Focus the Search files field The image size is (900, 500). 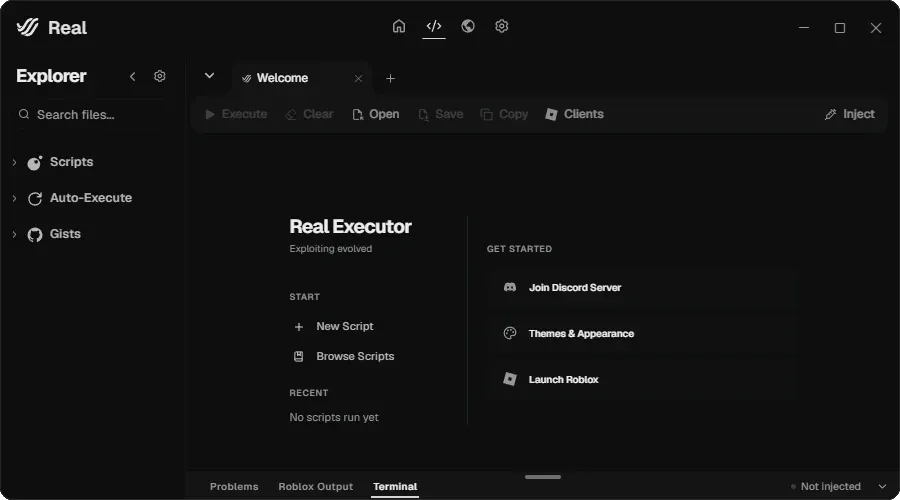pos(92,114)
